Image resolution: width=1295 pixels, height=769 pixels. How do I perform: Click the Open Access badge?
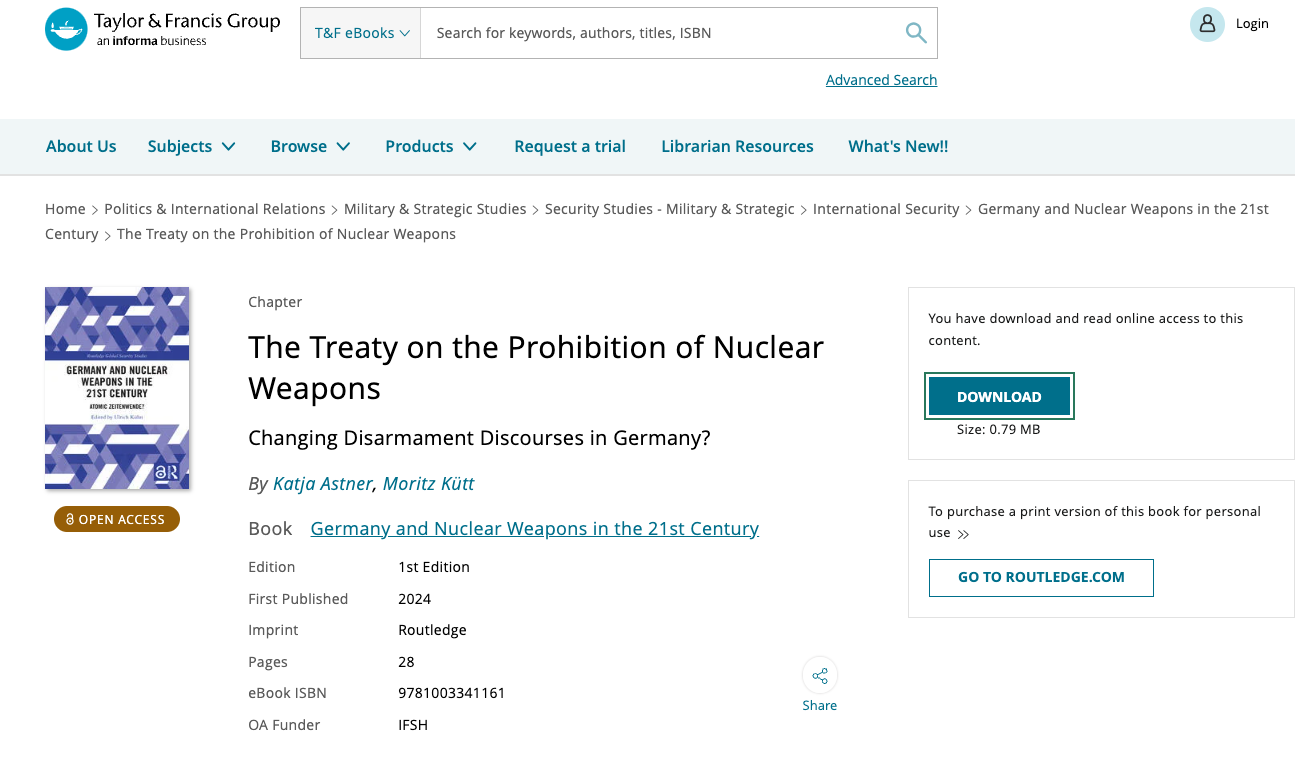point(117,519)
